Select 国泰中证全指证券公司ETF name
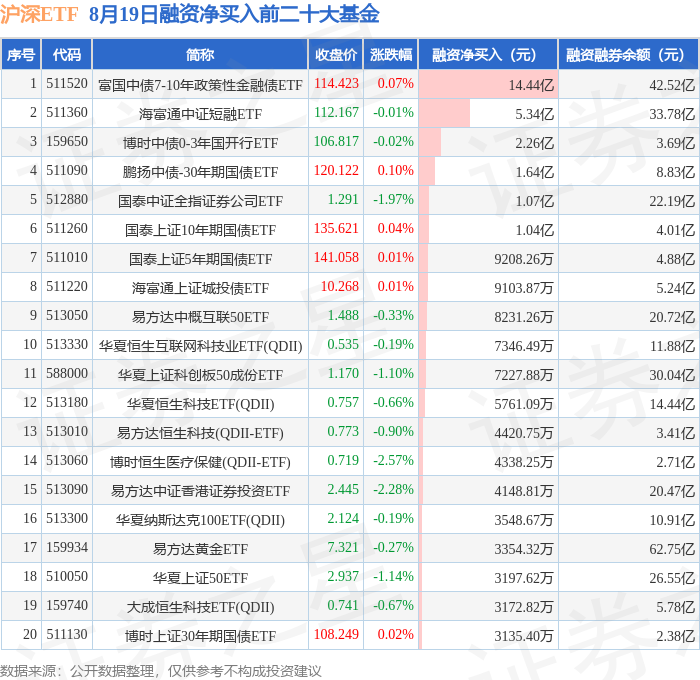Viewport: 700px width, 680px height. point(200,201)
